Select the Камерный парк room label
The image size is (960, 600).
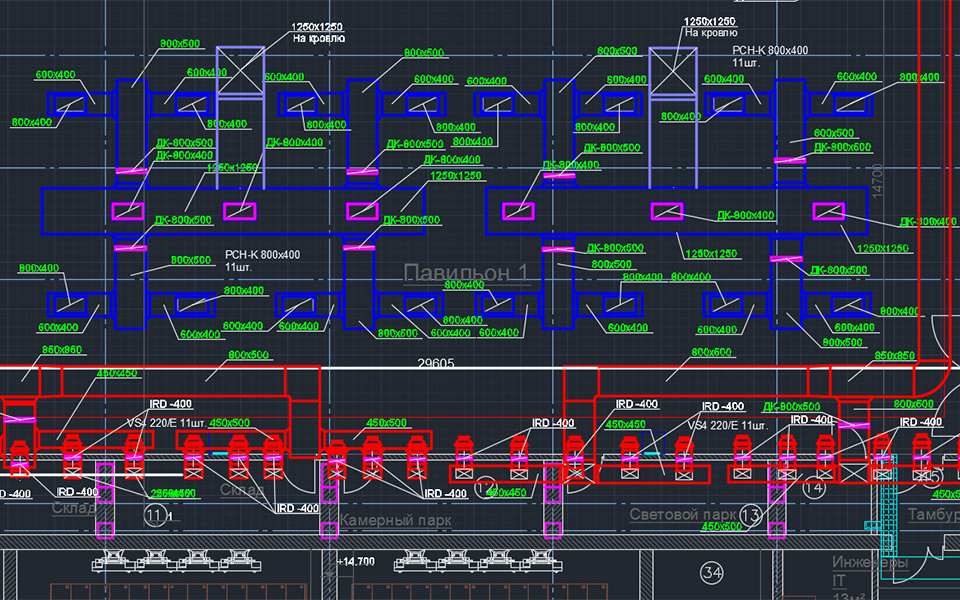pos(395,521)
